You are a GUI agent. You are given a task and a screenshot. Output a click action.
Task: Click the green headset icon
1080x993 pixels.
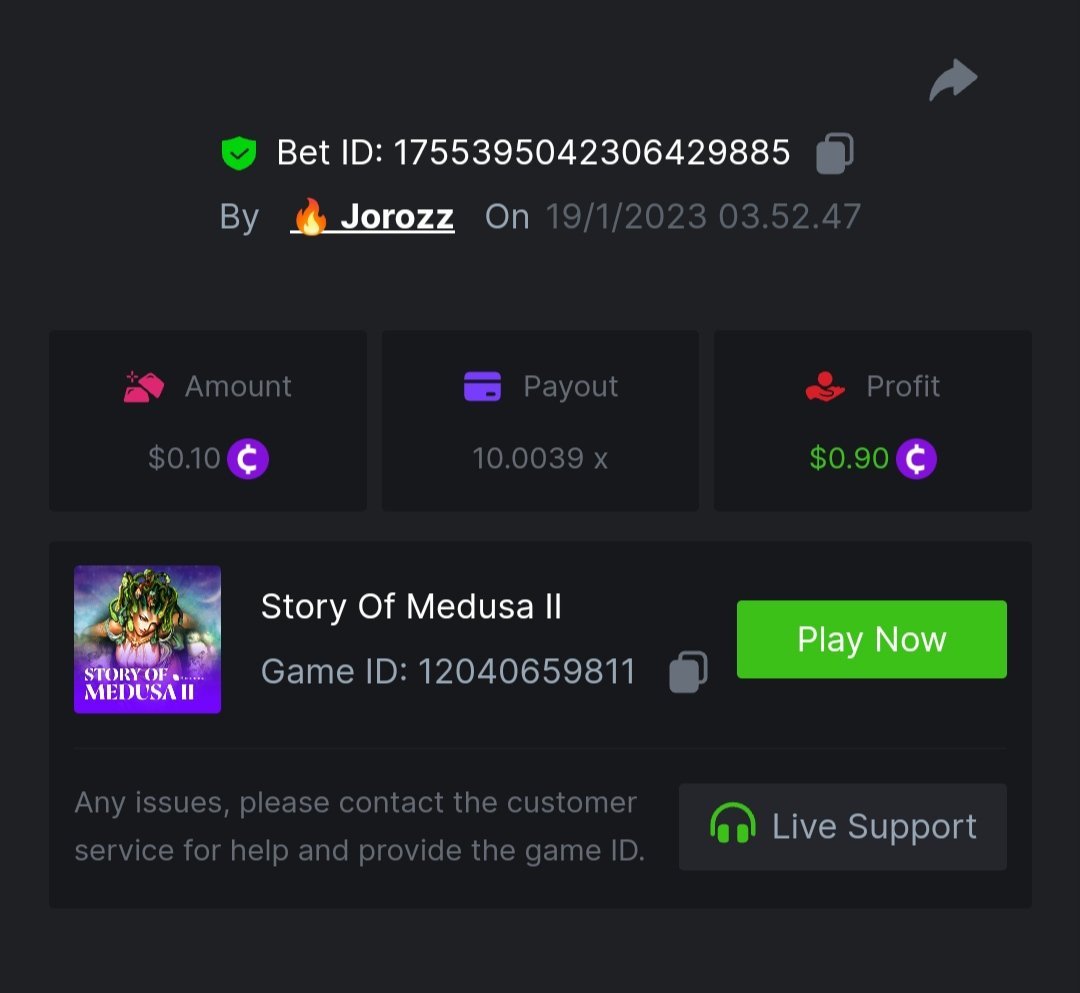click(732, 826)
